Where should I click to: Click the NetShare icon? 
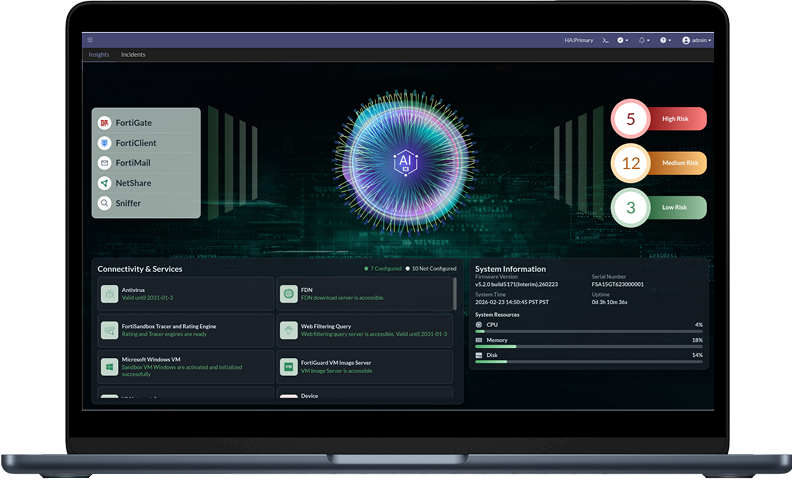tap(105, 183)
